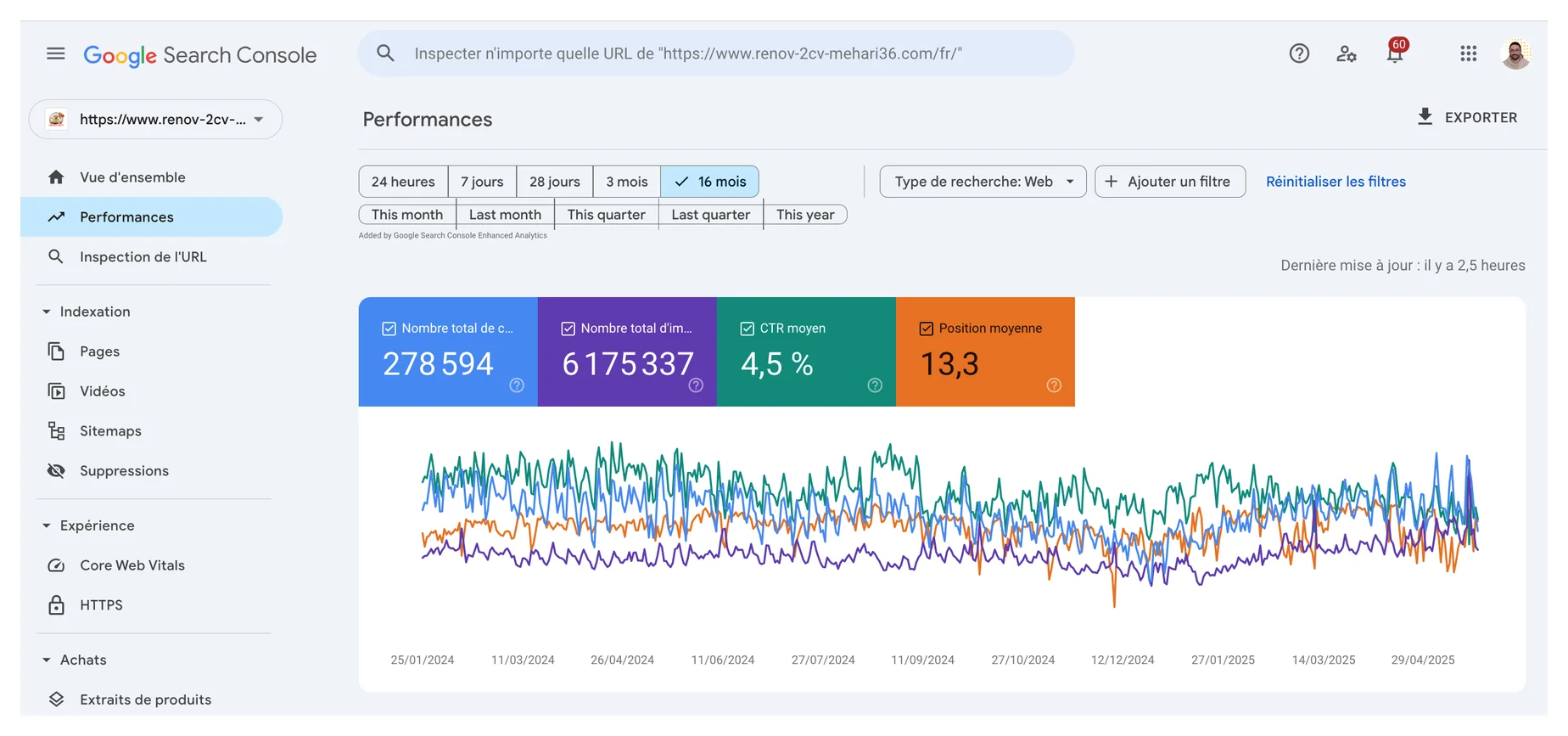Image resolution: width=1568 pixels, height=736 pixels.
Task: Click the Vidéos icon in sidebar
Action: coord(56,391)
